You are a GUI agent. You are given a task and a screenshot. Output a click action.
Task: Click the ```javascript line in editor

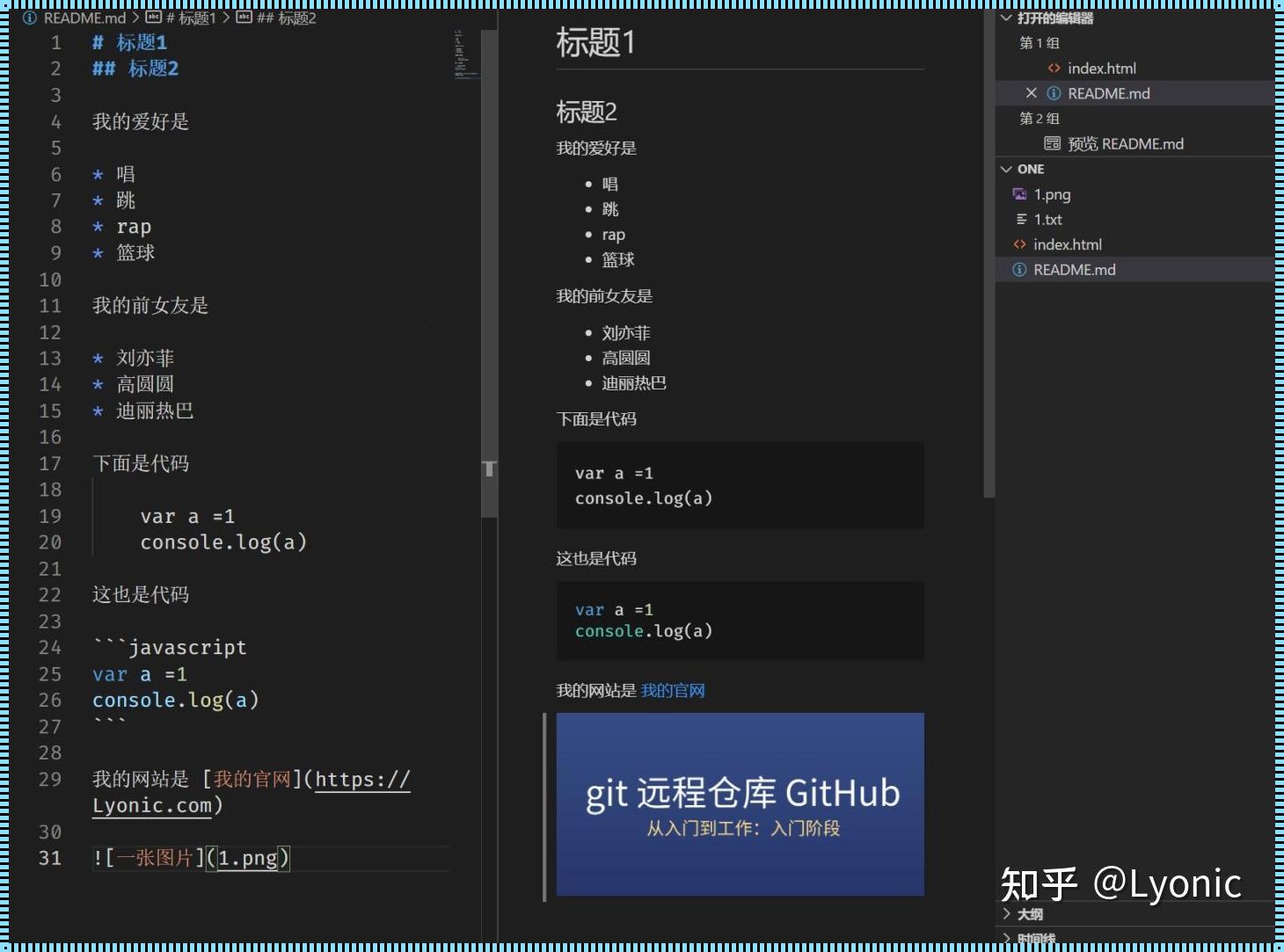pos(170,648)
